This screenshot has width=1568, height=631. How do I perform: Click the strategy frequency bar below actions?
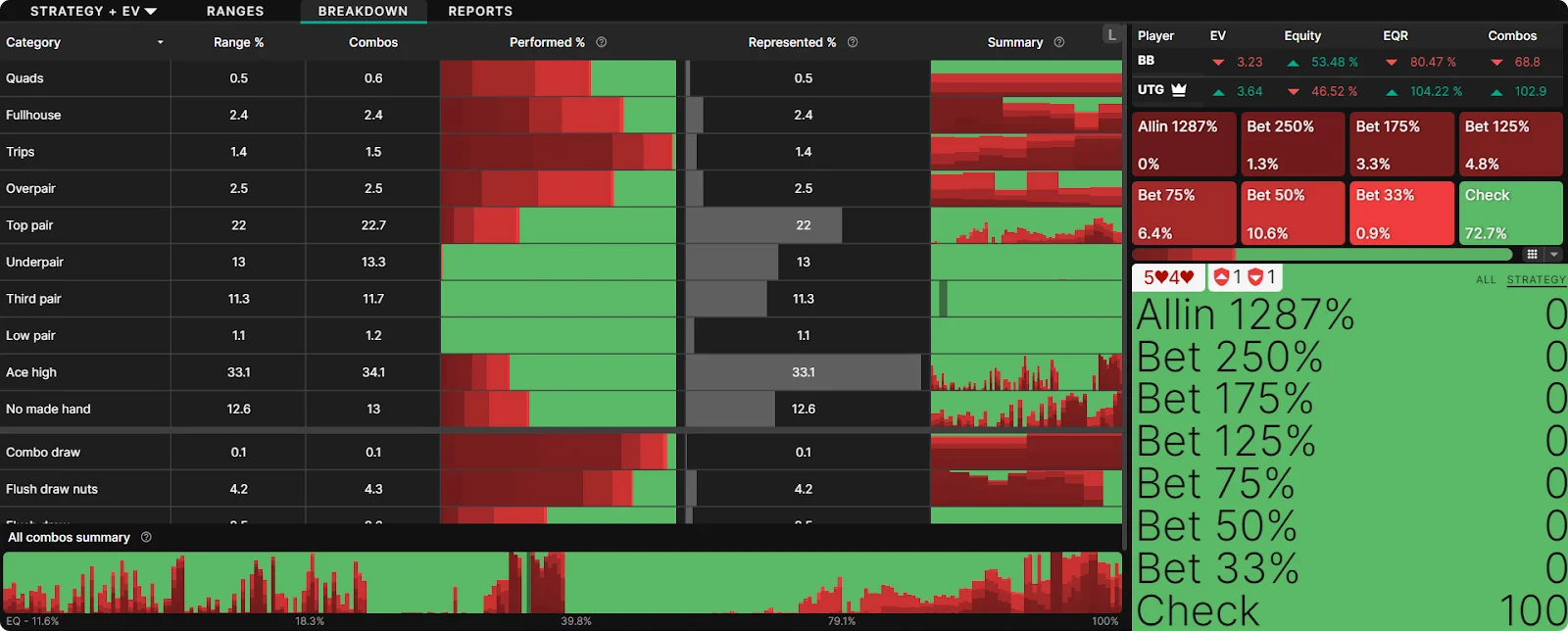(1323, 255)
